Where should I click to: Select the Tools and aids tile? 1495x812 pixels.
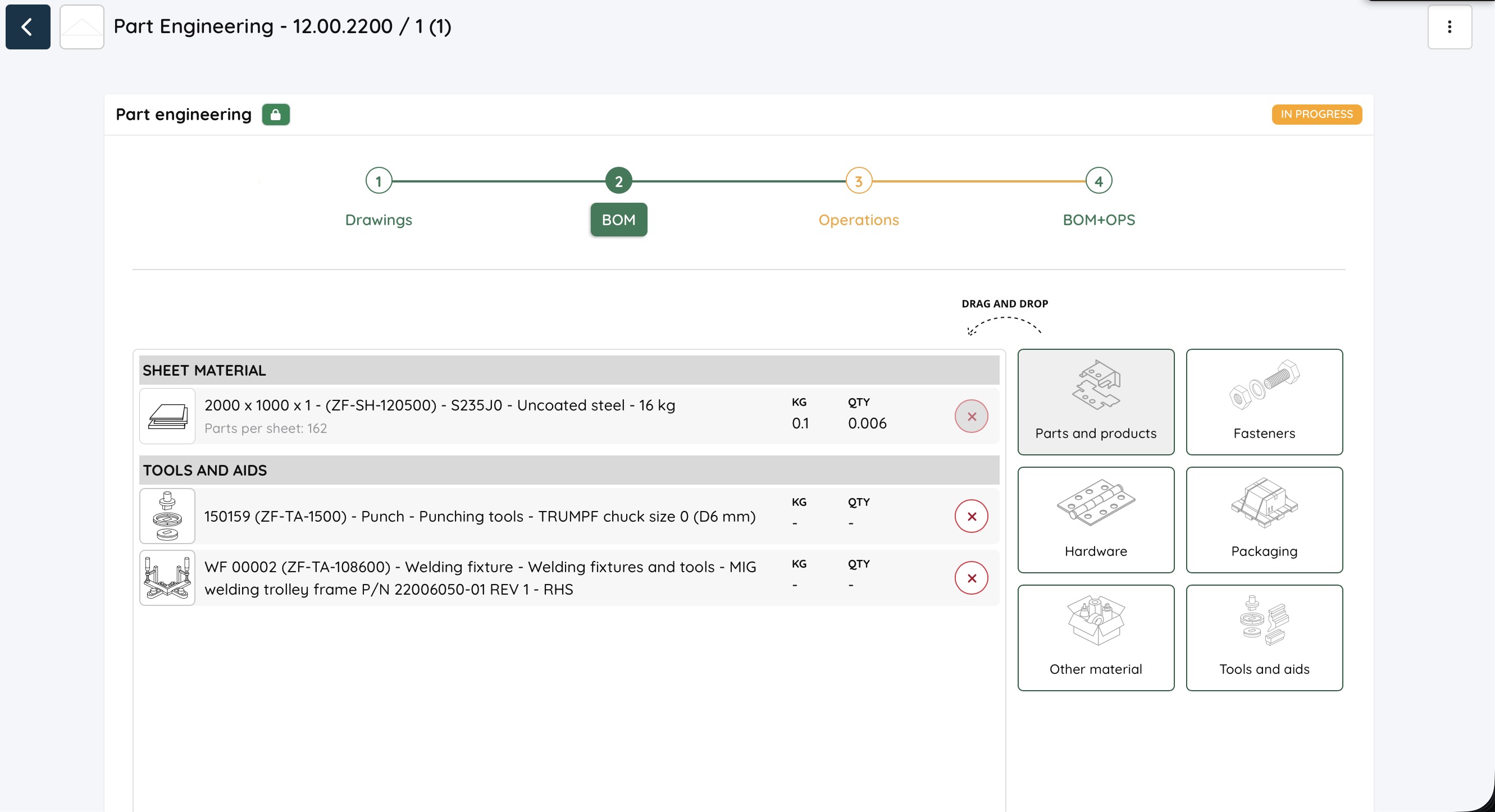click(1264, 637)
